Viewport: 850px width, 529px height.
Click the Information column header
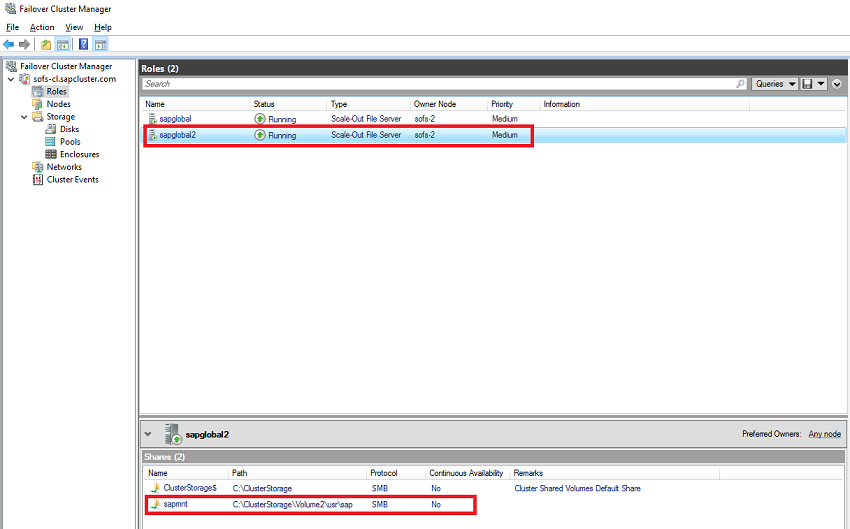pos(562,104)
